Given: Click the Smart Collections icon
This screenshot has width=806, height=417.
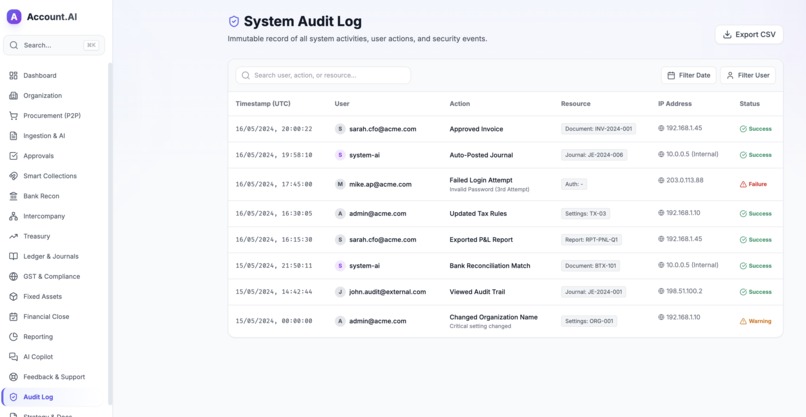Looking at the screenshot, I should point(13,176).
